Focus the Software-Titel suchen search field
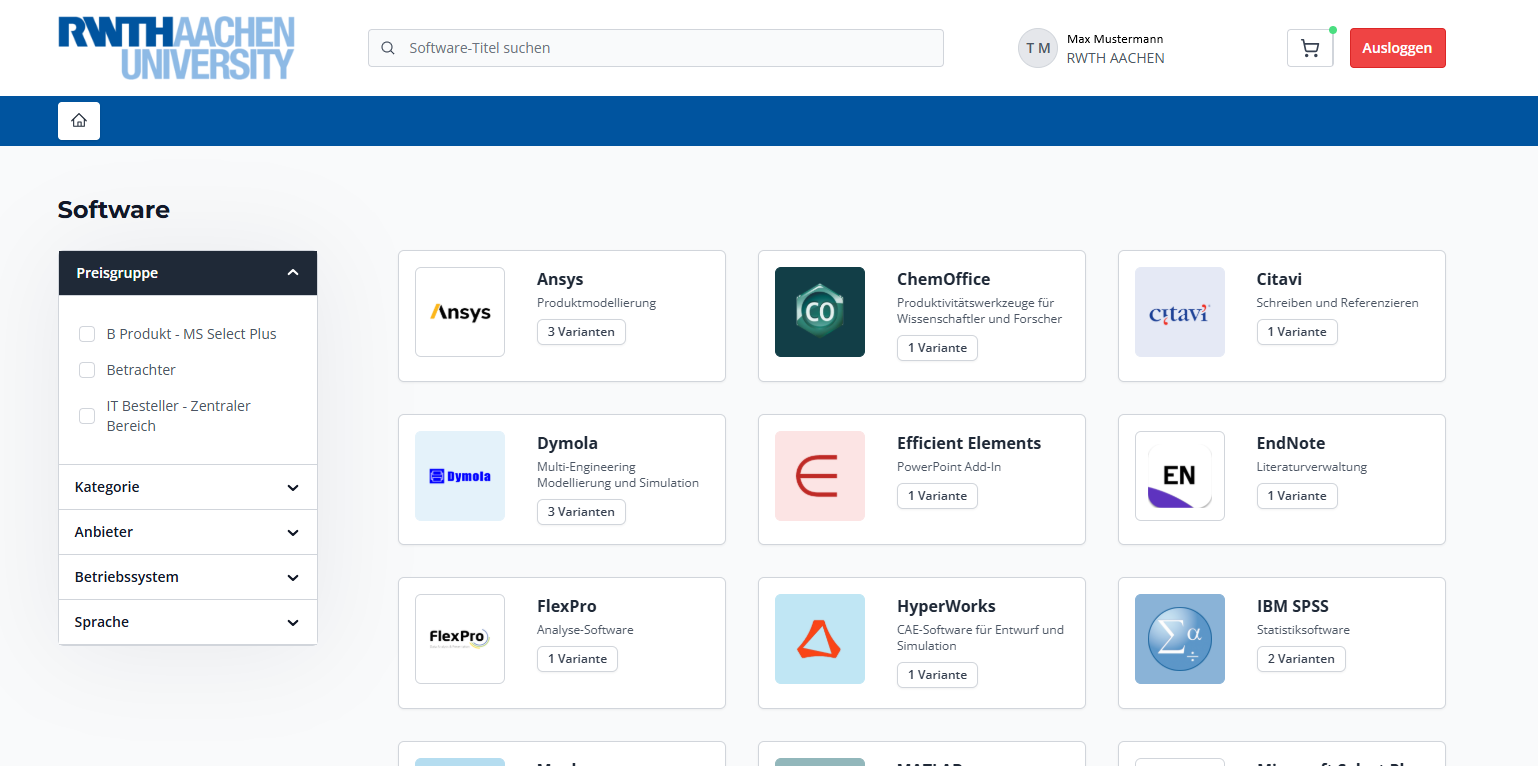Screen dimensions: 1538x766 pos(656,48)
